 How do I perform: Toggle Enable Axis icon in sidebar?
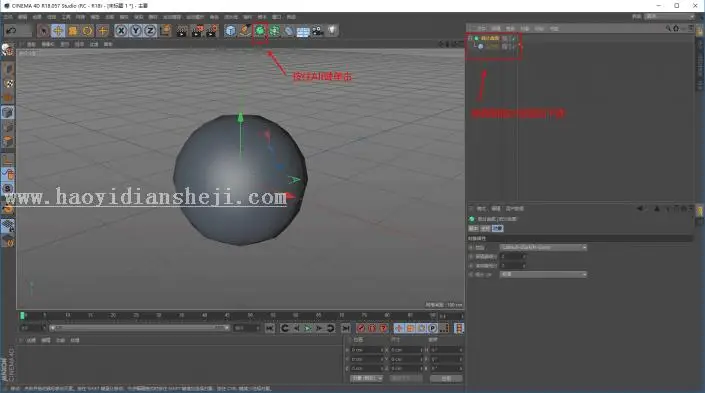coord(8,160)
